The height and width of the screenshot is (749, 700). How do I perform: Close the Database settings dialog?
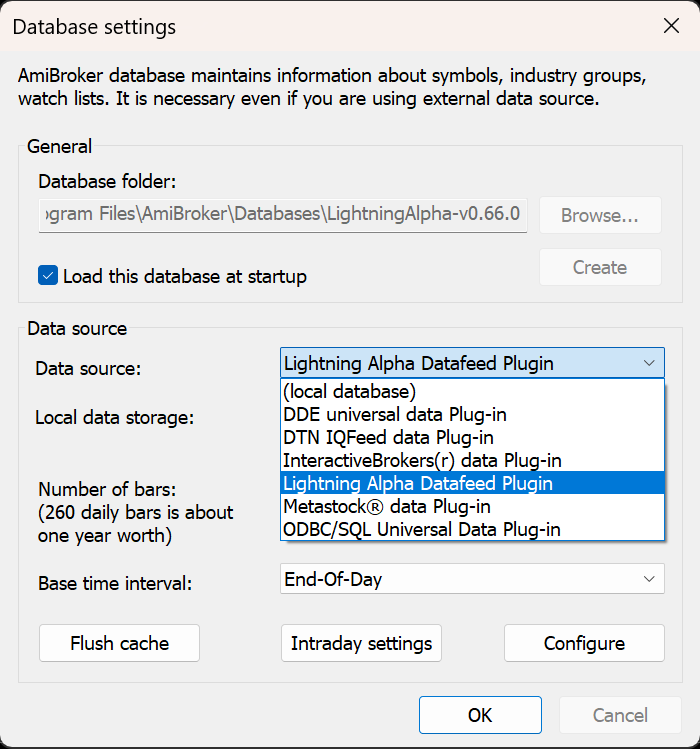671,26
